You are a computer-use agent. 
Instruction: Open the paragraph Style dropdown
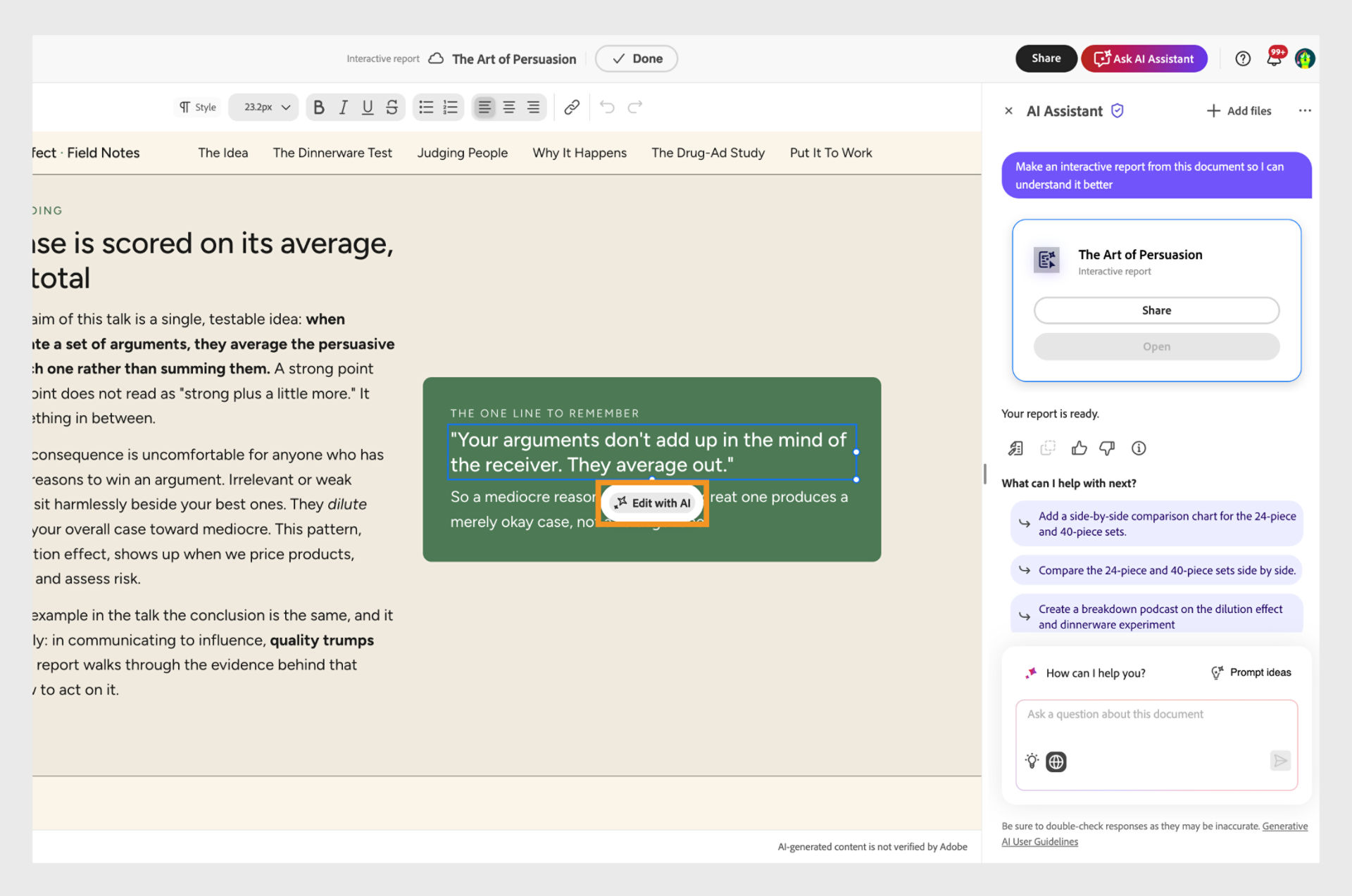click(x=198, y=107)
